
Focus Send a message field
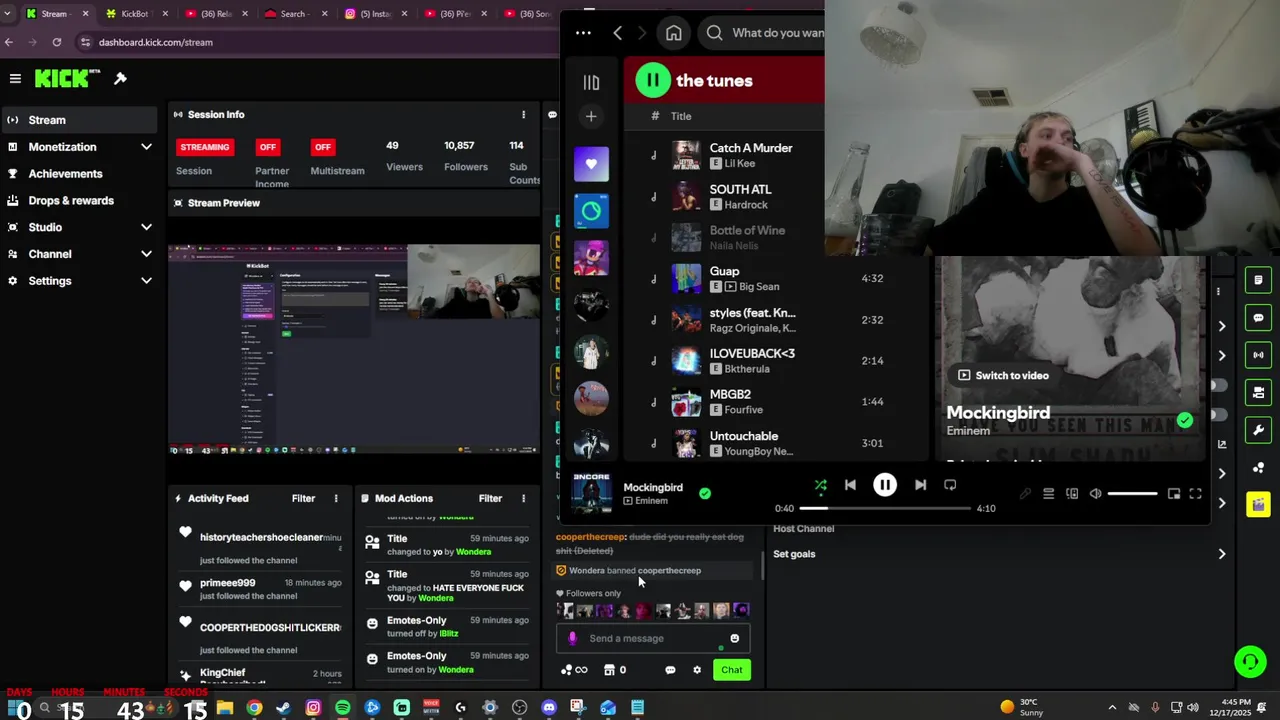653,638
